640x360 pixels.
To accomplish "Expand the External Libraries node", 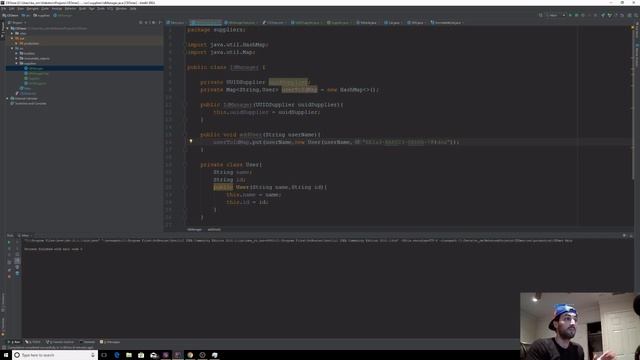I will [x=7, y=98].
